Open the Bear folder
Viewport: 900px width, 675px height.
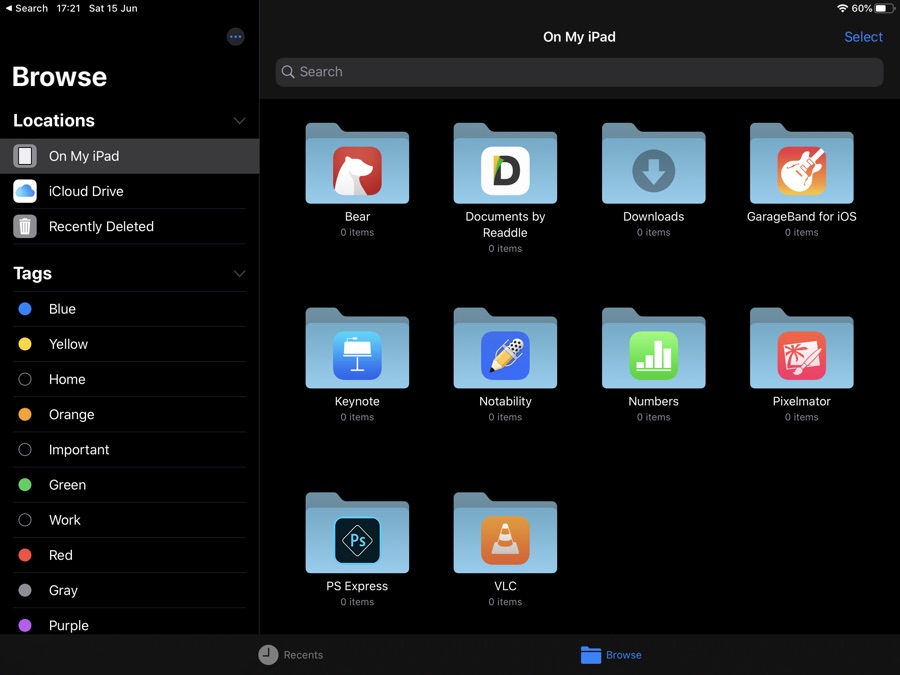pos(357,164)
